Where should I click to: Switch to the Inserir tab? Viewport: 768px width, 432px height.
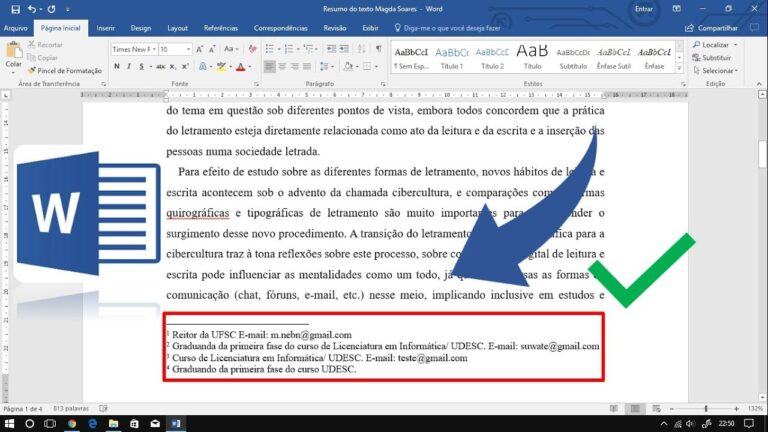105,28
